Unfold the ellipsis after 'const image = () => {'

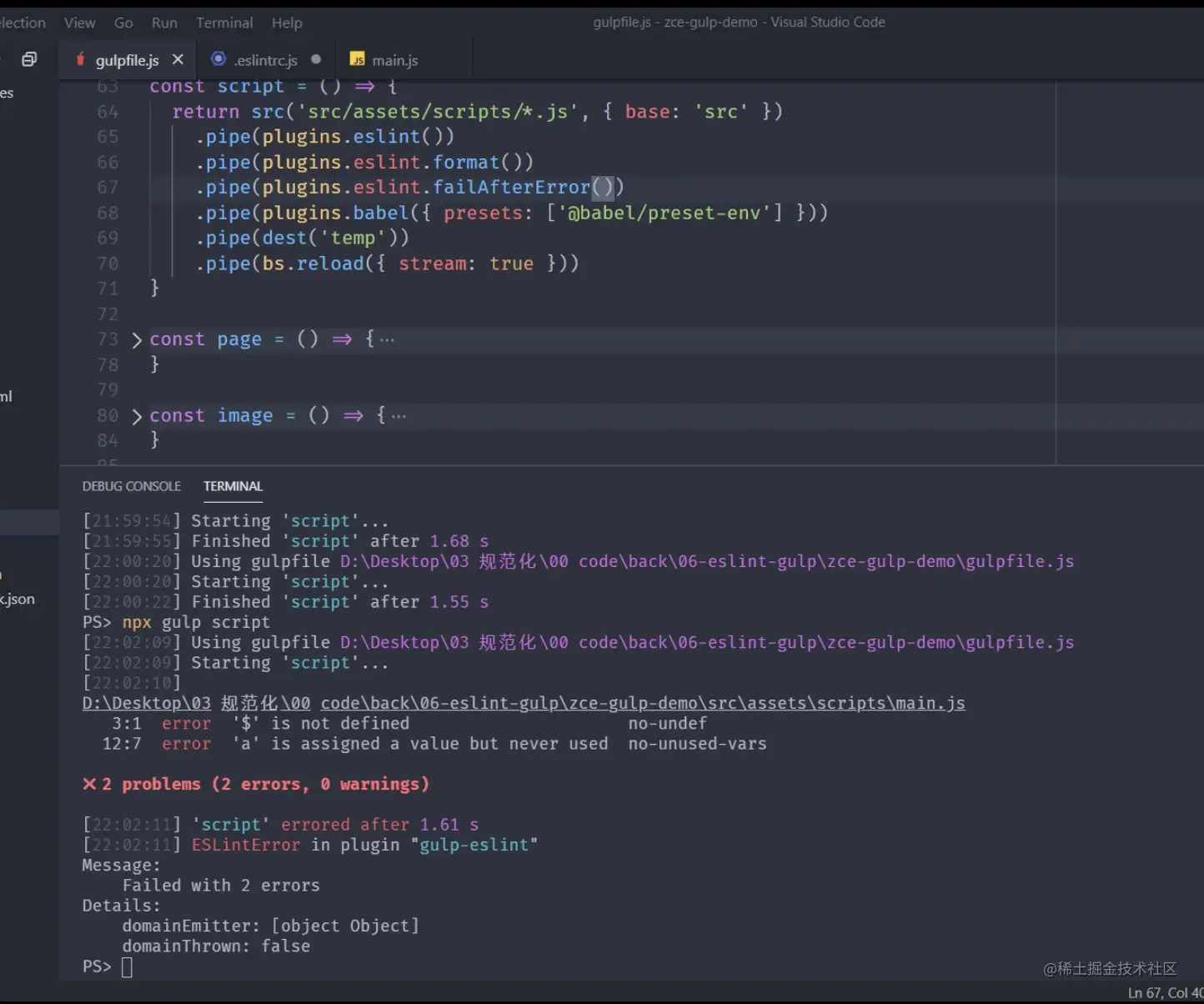tap(399, 415)
